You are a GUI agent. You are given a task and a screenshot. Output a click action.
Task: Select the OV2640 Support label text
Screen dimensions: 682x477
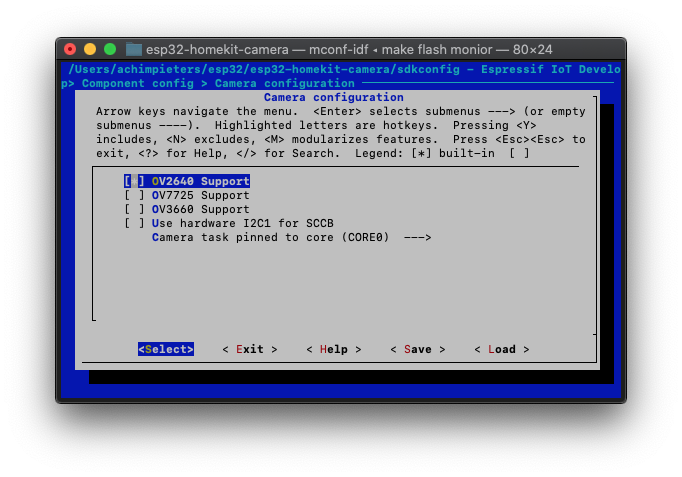pos(201,181)
